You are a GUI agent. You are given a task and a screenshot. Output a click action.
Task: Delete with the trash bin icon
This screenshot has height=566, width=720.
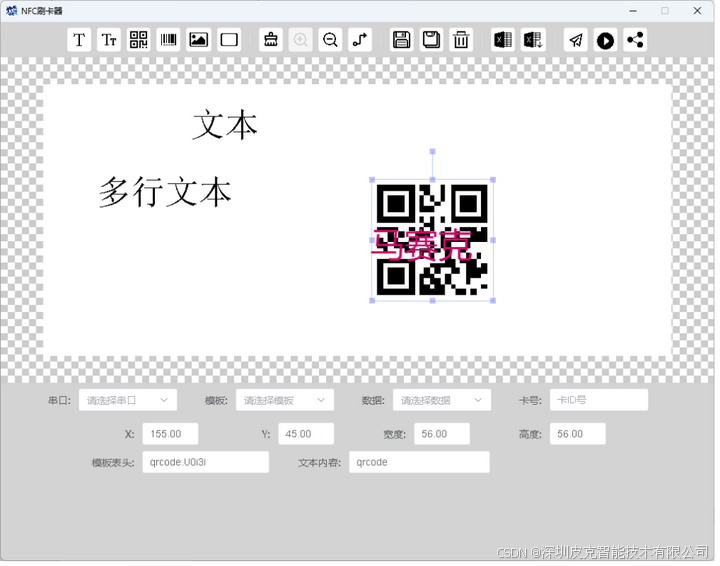(x=461, y=40)
